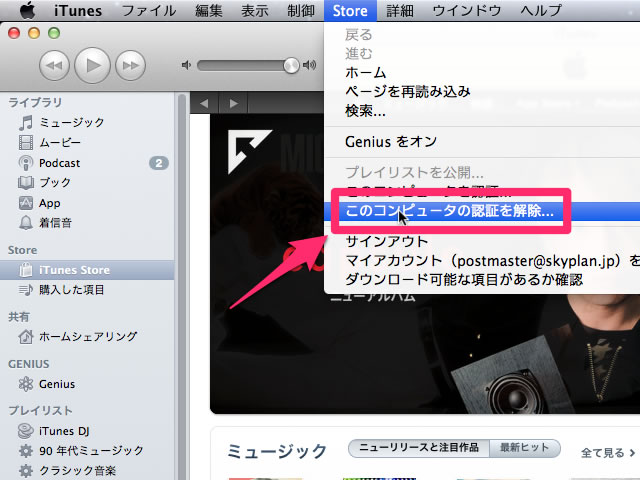
Task: Close the open Store menu in the menu bar
Action: point(350,11)
